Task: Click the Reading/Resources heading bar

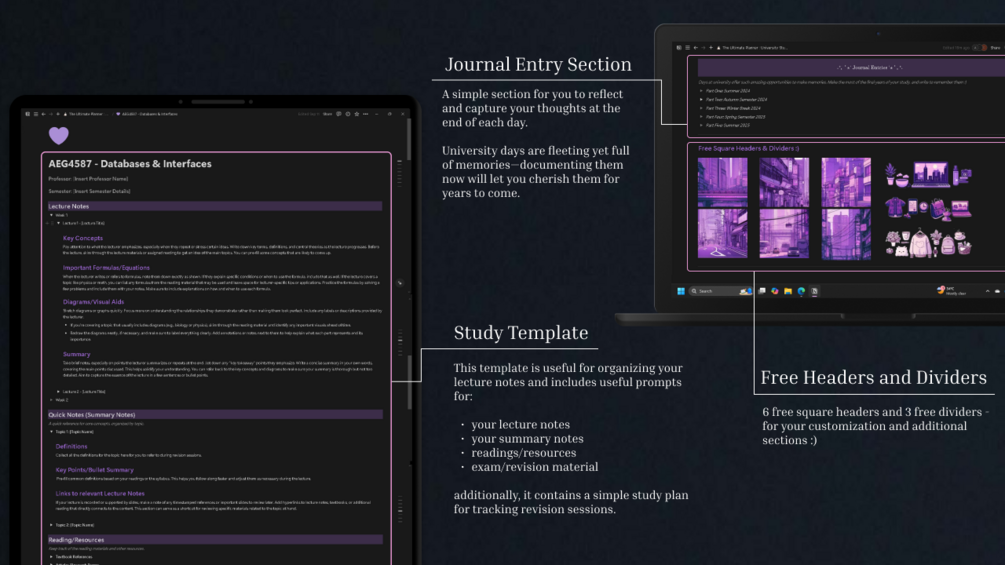Action: [215, 540]
